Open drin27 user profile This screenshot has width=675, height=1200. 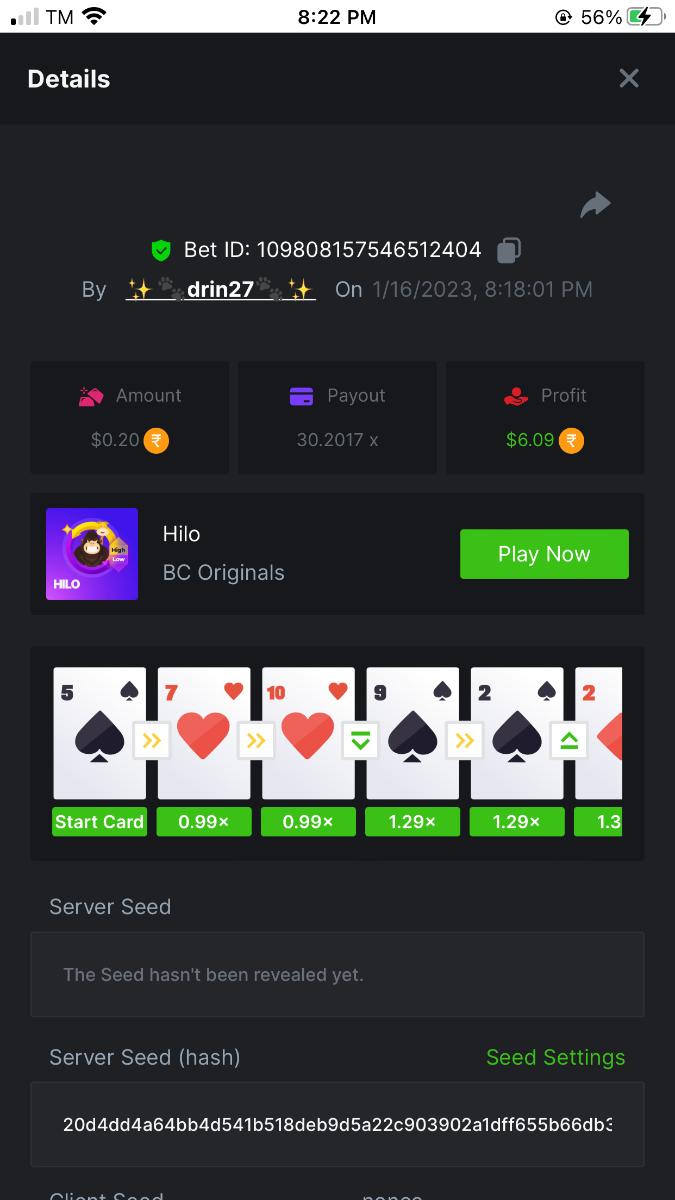pyautogui.click(x=220, y=289)
